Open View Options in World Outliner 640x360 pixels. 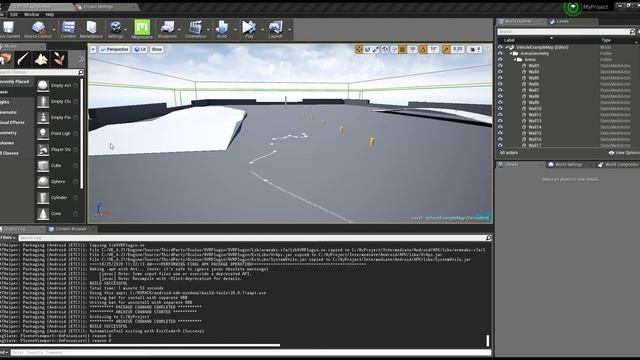pyautogui.click(x=624, y=153)
